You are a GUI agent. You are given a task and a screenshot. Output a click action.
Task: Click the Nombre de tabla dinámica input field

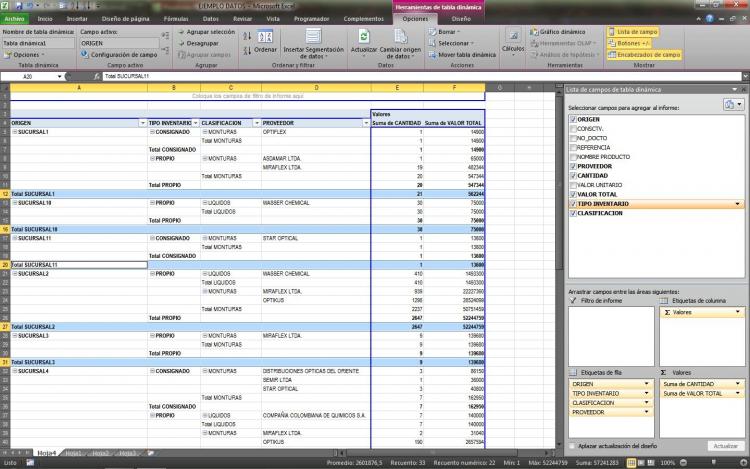[38, 43]
